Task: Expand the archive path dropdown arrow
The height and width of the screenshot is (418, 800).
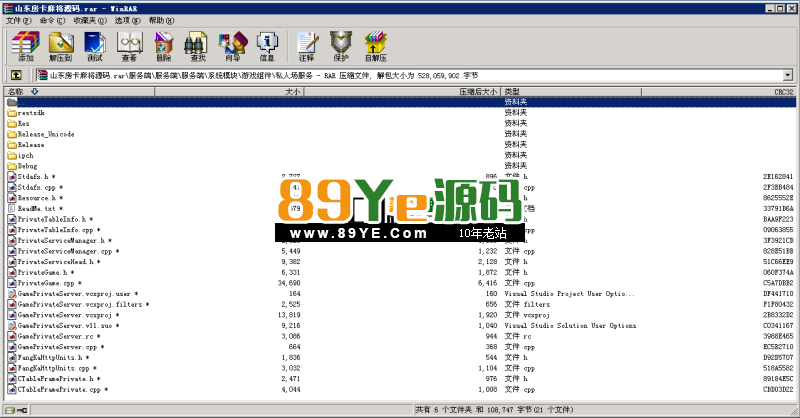Action: click(x=788, y=76)
